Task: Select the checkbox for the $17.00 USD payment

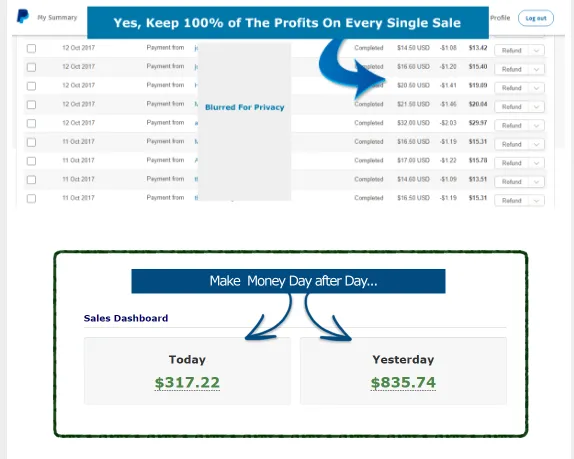Action: [x=31, y=161]
